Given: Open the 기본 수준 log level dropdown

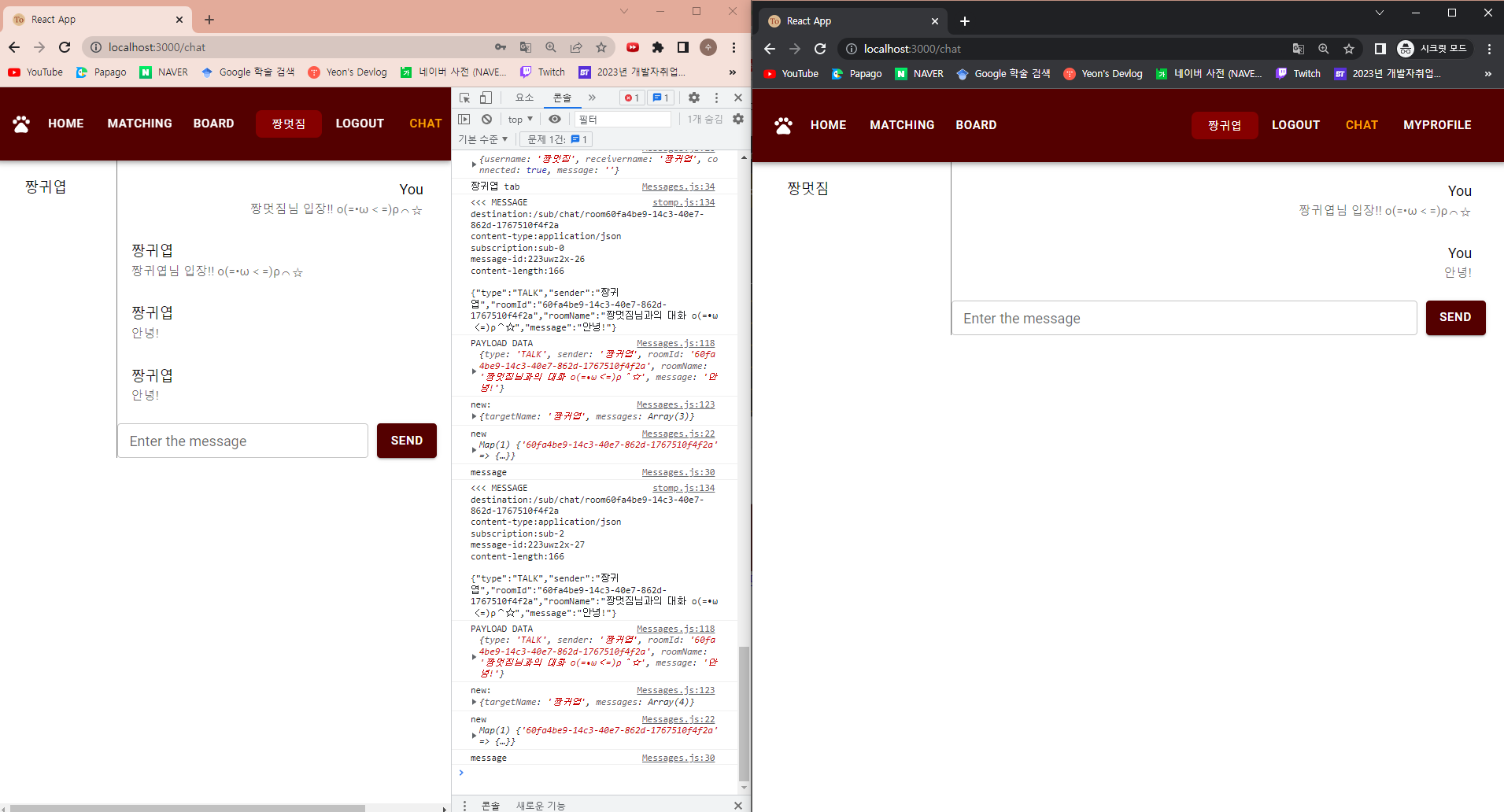Looking at the screenshot, I should point(483,139).
